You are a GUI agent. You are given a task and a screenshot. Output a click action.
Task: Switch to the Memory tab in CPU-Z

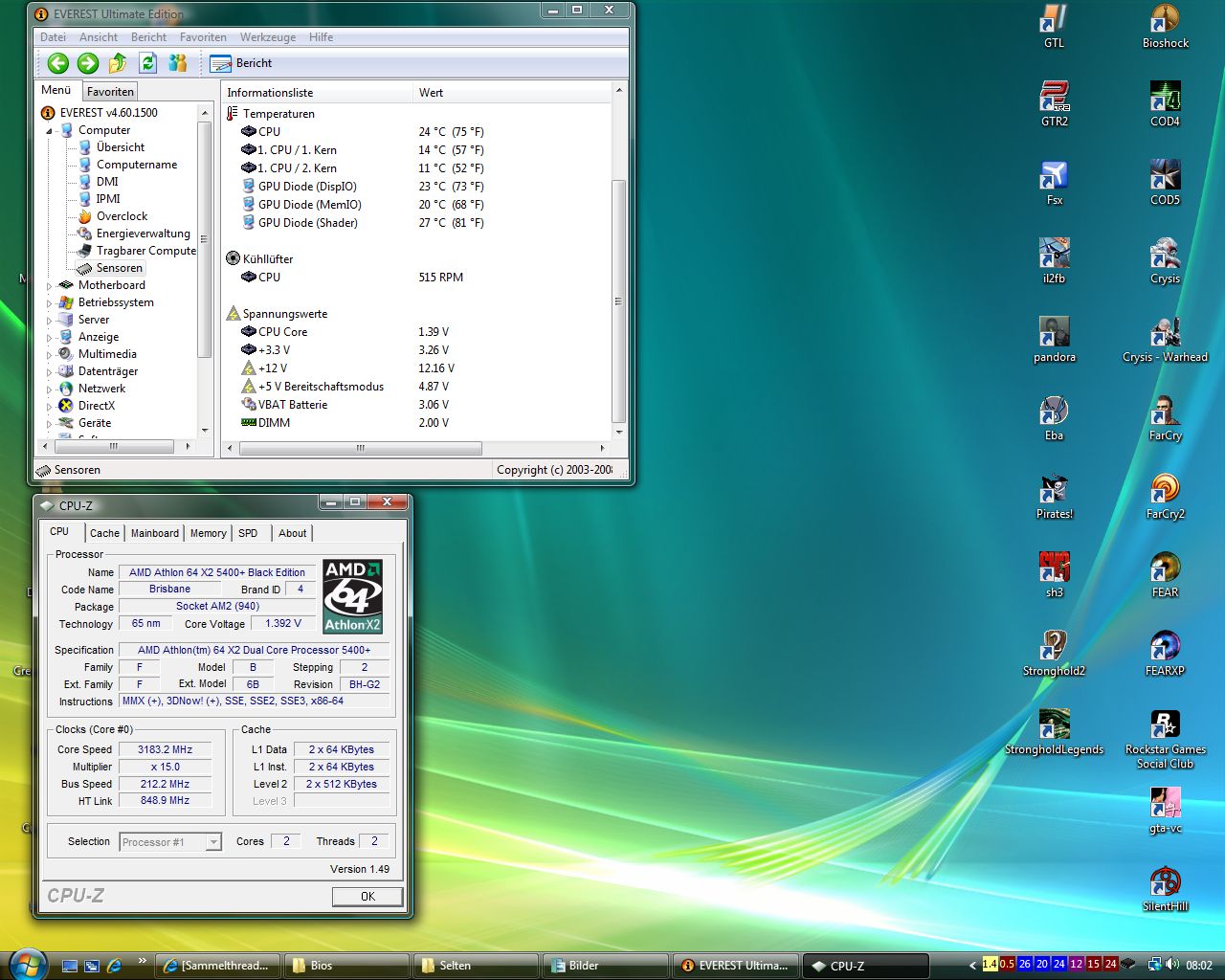click(208, 533)
